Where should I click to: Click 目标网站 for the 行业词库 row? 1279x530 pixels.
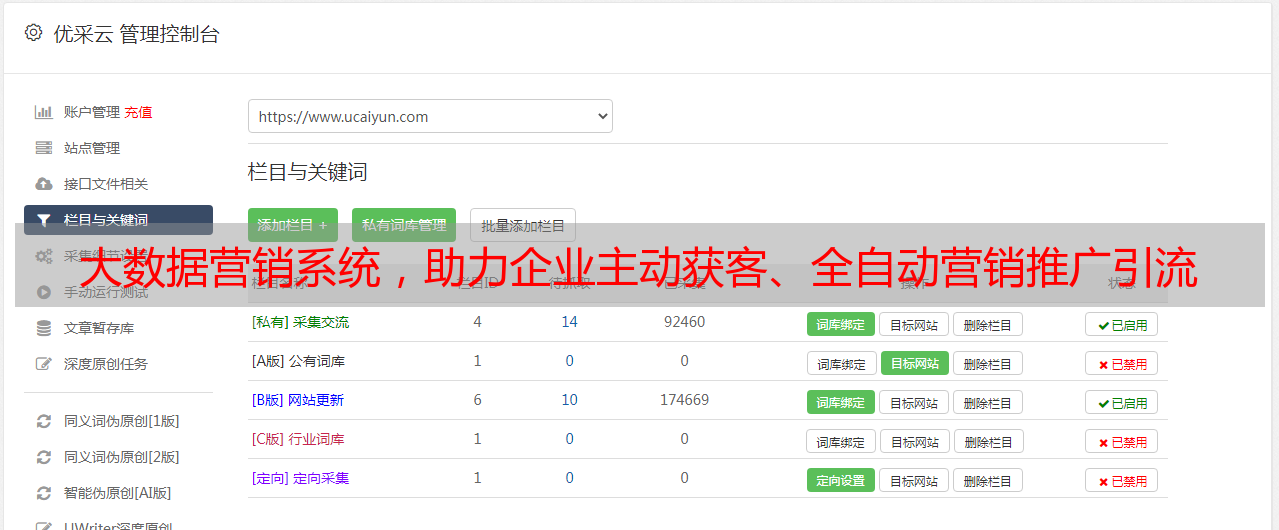[x=915, y=441]
